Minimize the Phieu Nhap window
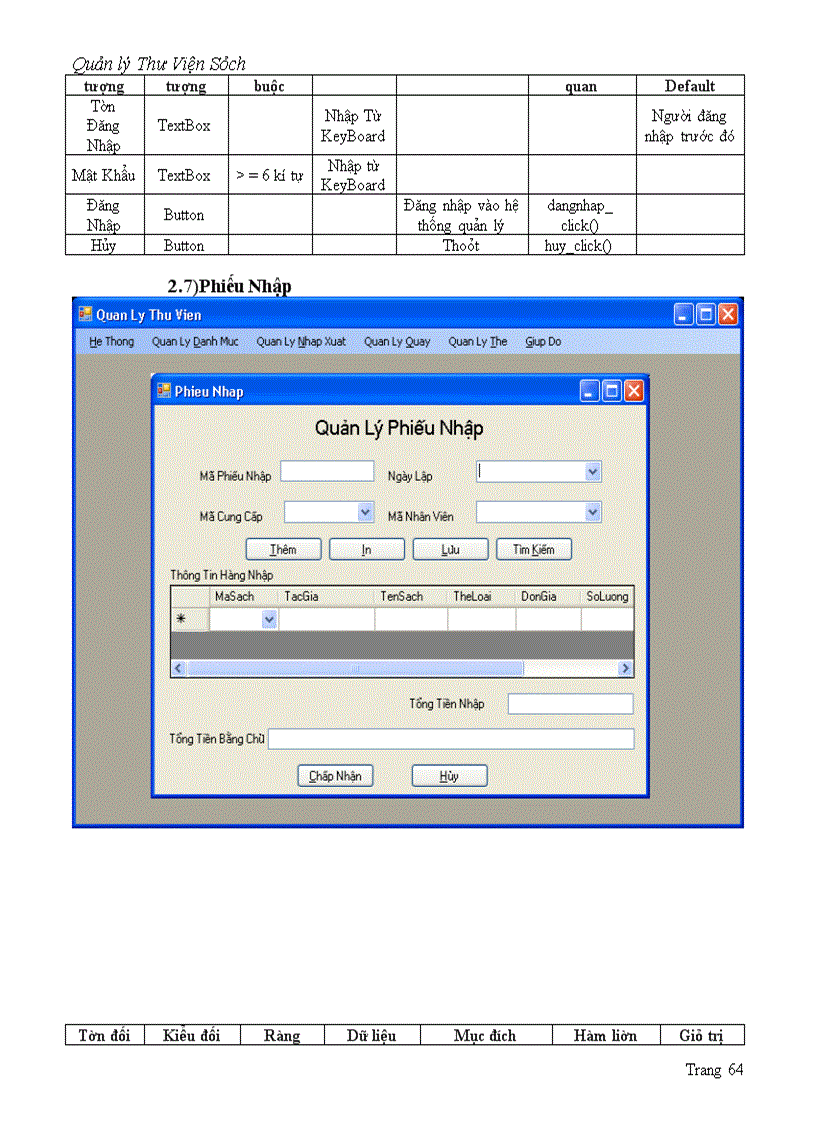The width and height of the screenshot is (816, 1123). [x=588, y=391]
